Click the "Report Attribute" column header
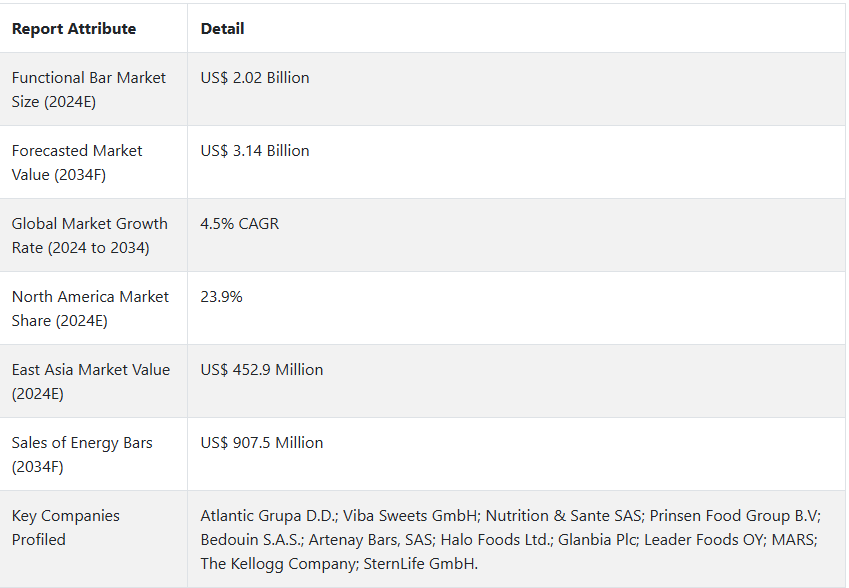 click(x=74, y=29)
